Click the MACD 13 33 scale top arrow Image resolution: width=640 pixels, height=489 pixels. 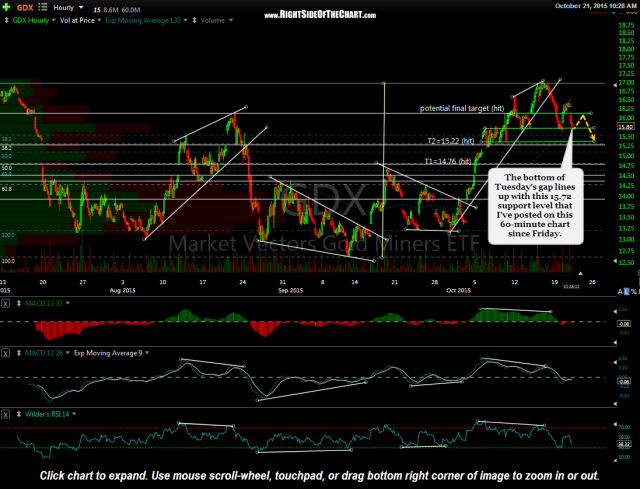(x=615, y=311)
